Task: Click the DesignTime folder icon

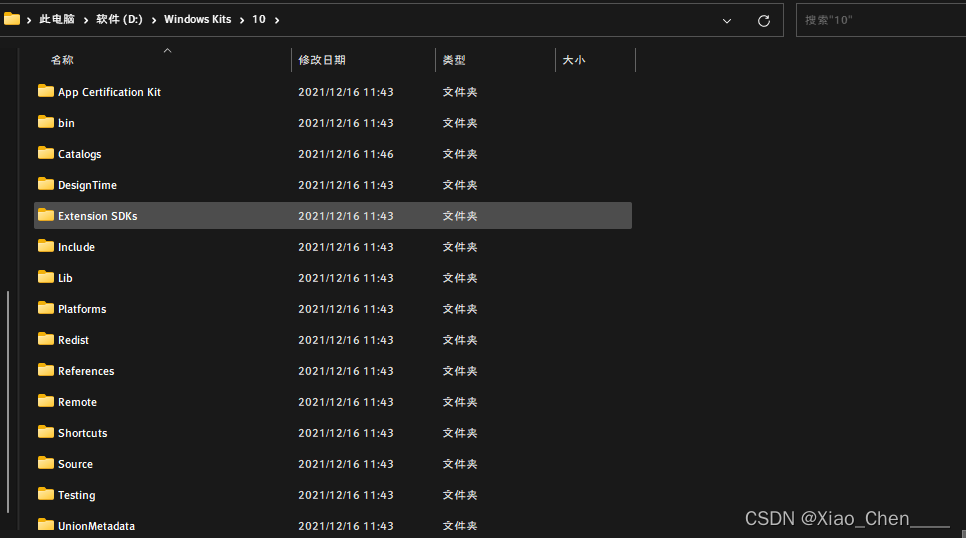Action: pyautogui.click(x=46, y=184)
